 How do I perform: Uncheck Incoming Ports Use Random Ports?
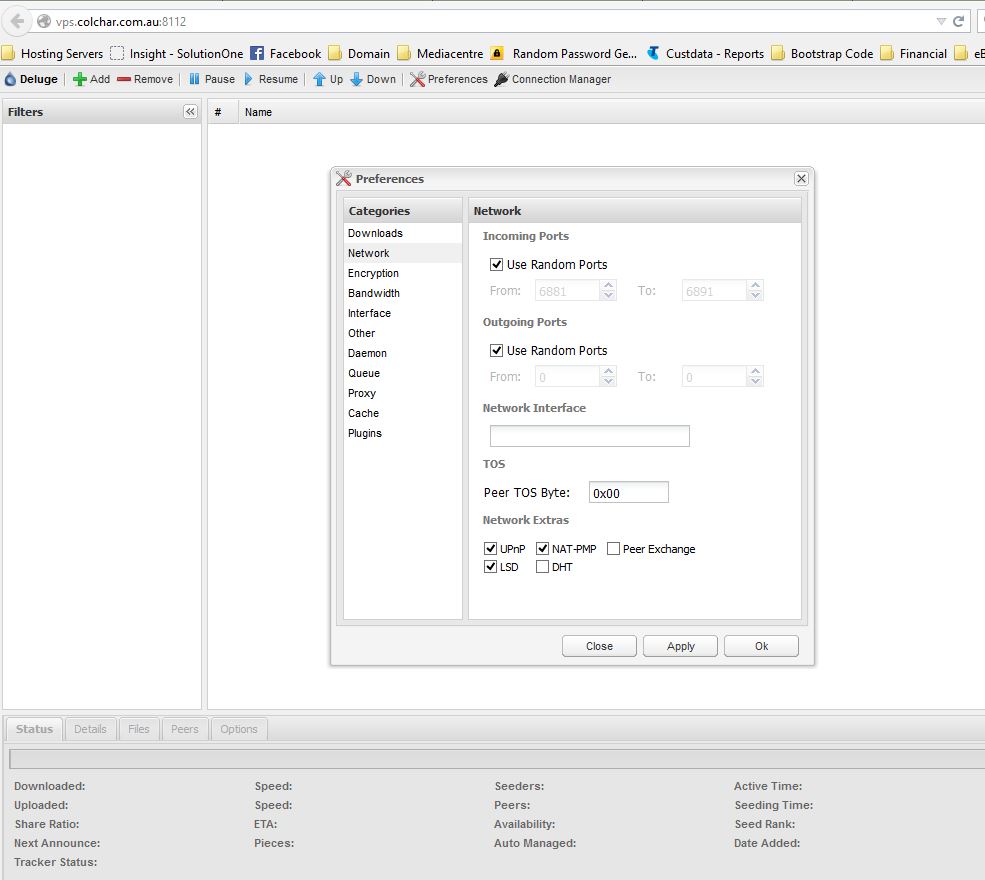(496, 265)
